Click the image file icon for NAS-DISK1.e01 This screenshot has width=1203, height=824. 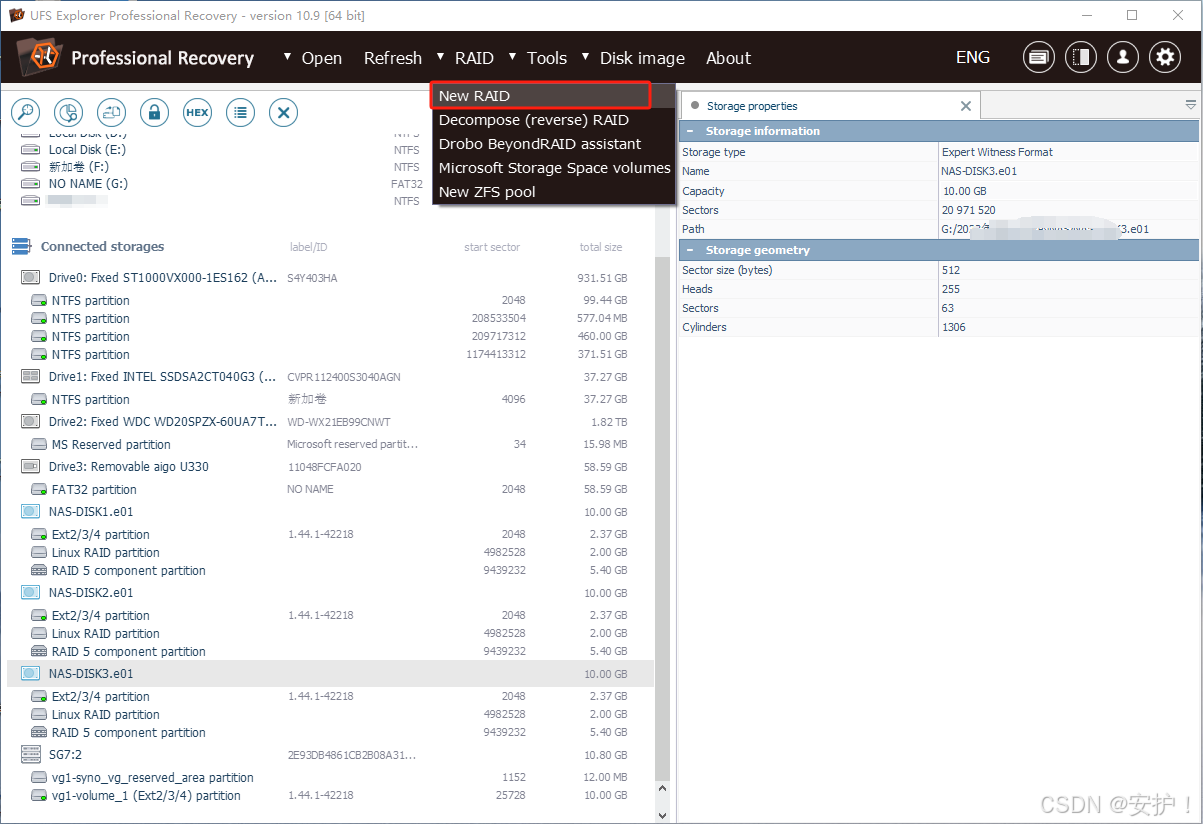[x=31, y=512]
